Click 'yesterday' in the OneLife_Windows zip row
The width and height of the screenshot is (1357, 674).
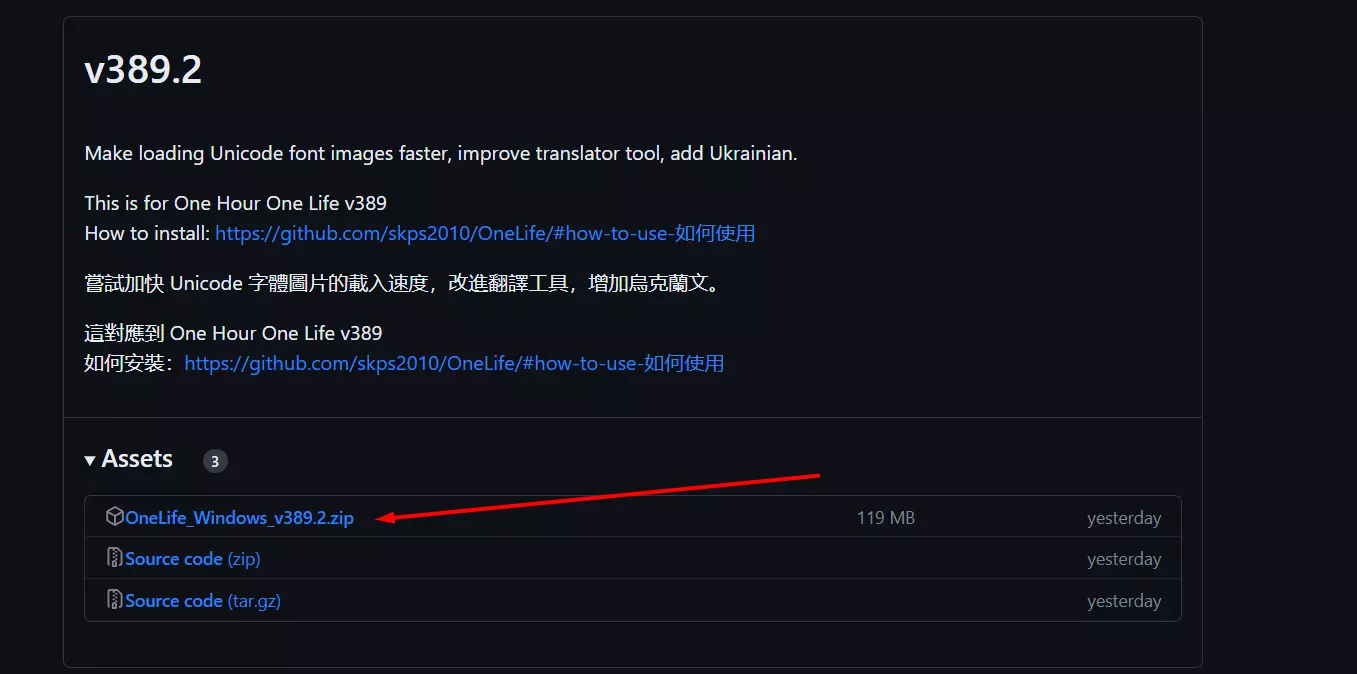pos(1124,518)
